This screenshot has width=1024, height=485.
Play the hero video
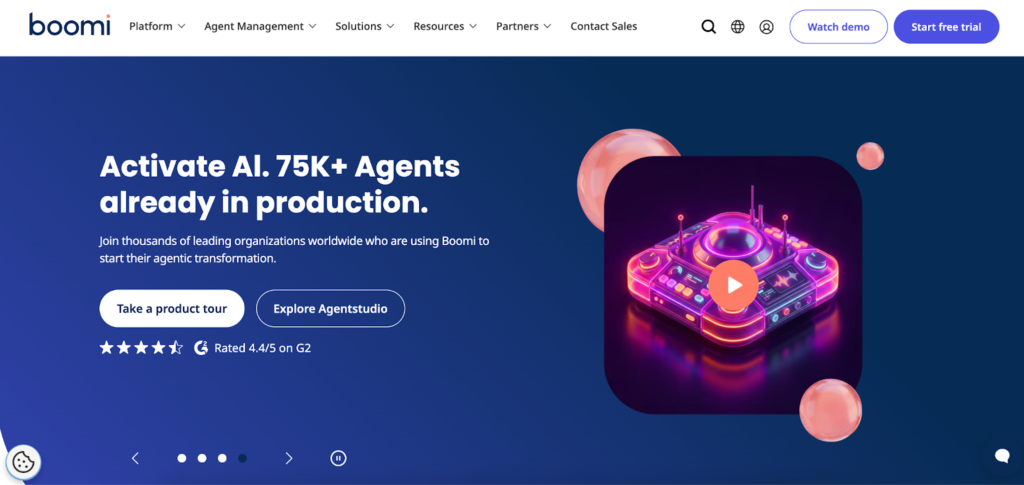pyautogui.click(x=733, y=285)
